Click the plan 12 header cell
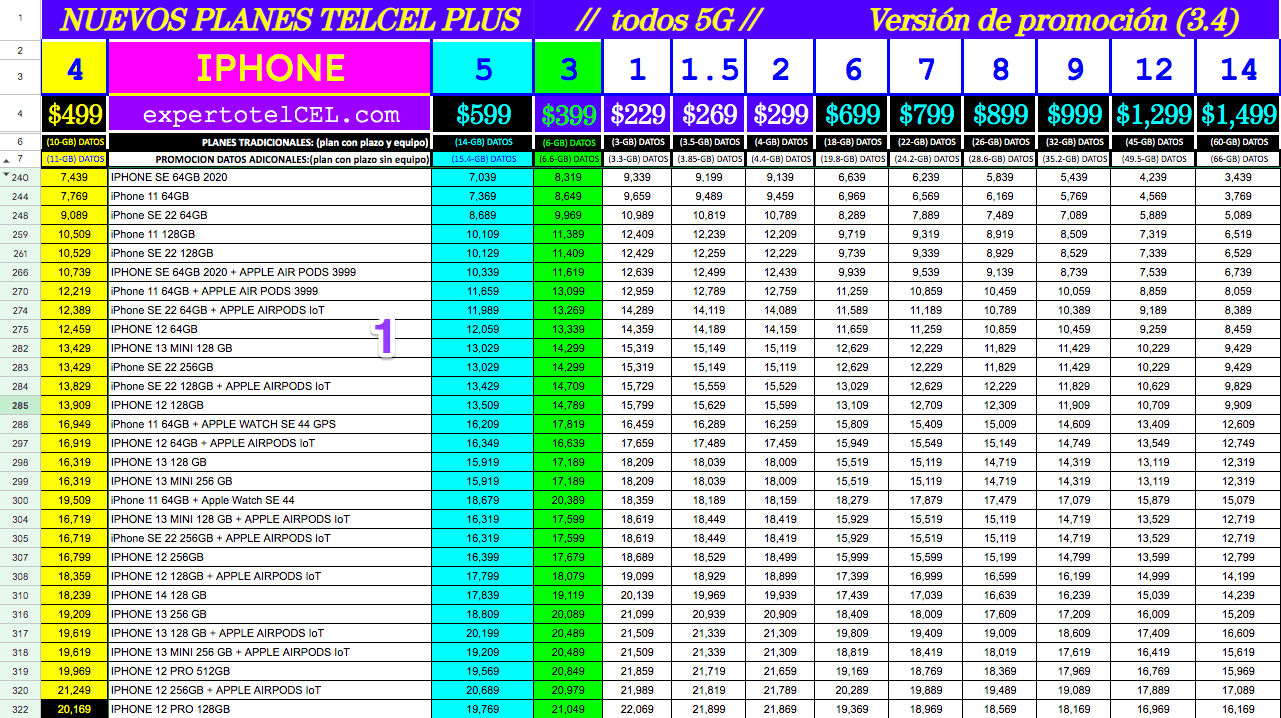The height and width of the screenshot is (718, 1281). 1154,67
